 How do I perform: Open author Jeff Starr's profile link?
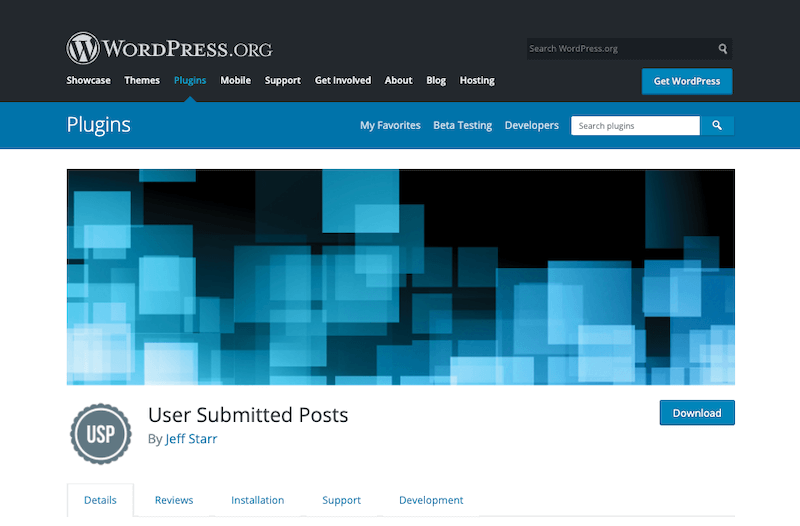click(191, 439)
